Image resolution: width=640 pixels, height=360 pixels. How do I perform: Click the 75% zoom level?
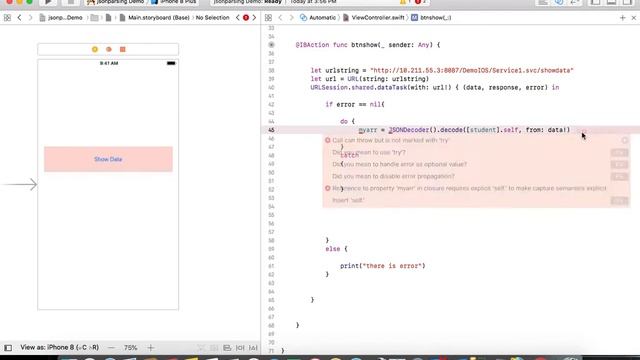tap(131, 348)
